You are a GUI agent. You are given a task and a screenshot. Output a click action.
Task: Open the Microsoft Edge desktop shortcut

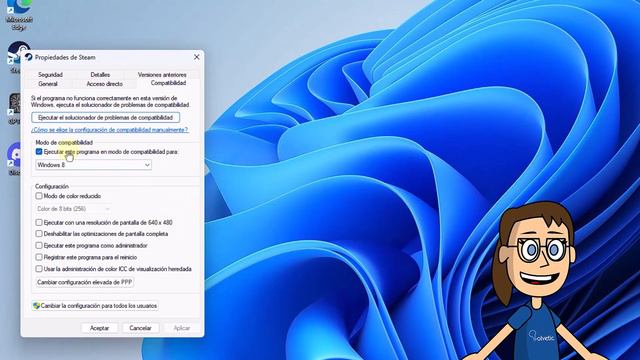click(19, 14)
